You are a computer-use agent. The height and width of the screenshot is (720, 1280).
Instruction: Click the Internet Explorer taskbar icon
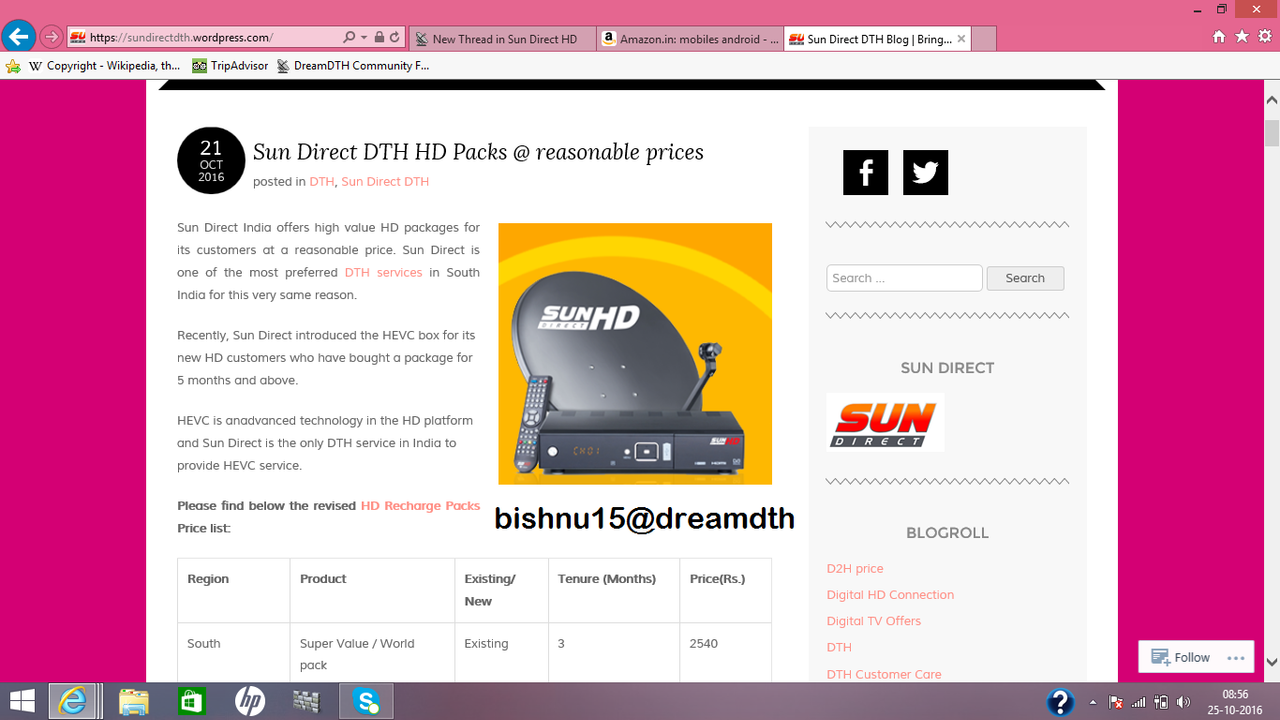tap(74, 701)
